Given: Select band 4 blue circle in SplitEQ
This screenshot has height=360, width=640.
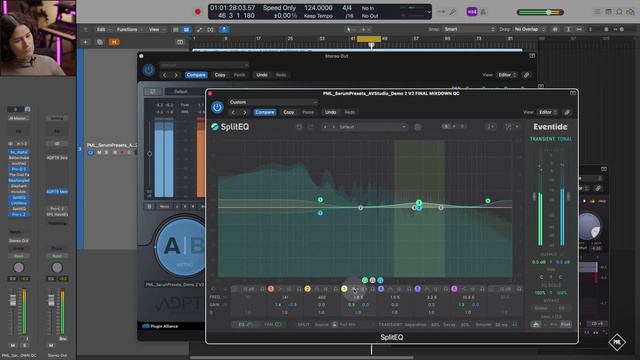Looking at the screenshot, I should click(x=381, y=289).
